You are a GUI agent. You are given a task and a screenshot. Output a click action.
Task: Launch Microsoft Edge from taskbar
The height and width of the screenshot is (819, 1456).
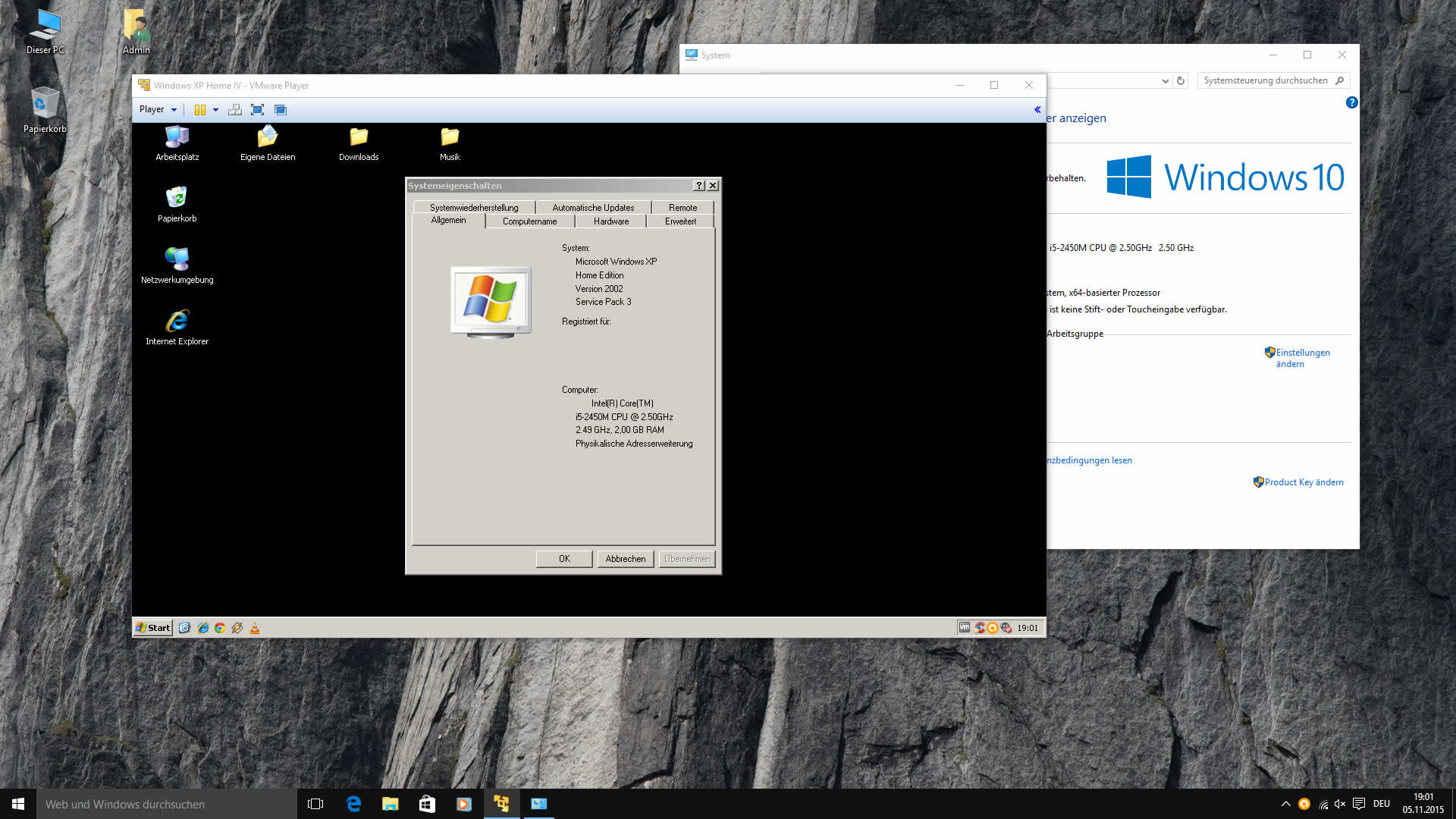pos(353,804)
